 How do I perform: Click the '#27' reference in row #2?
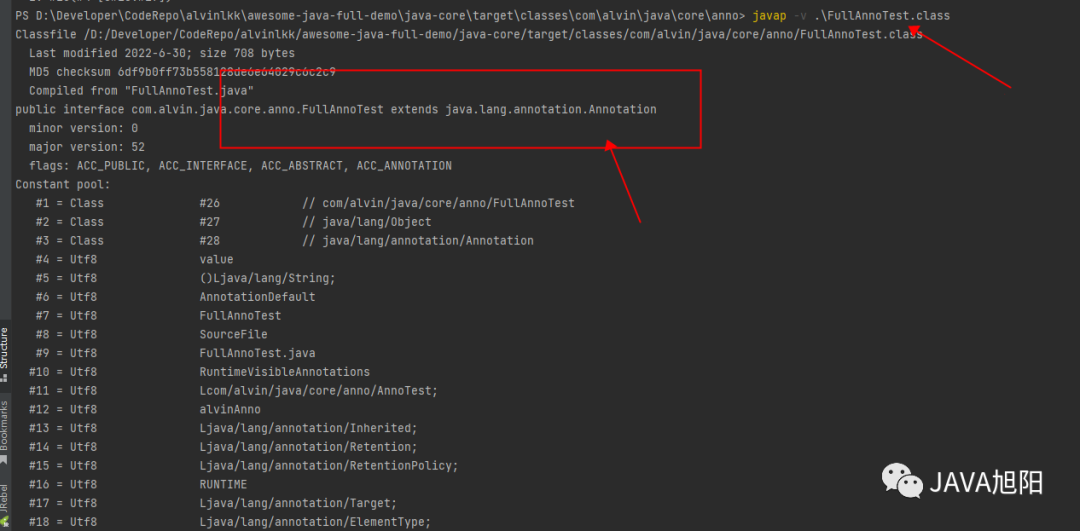pos(209,222)
